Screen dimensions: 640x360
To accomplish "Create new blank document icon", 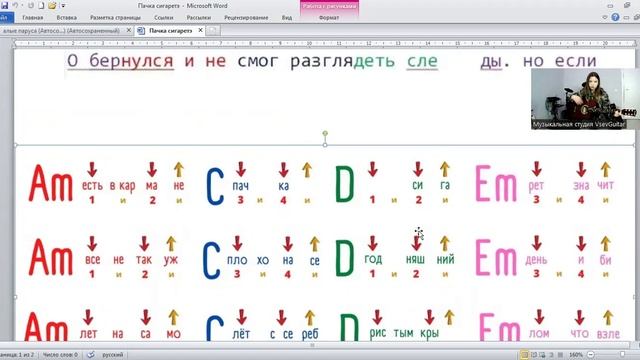I will pos(41,6).
